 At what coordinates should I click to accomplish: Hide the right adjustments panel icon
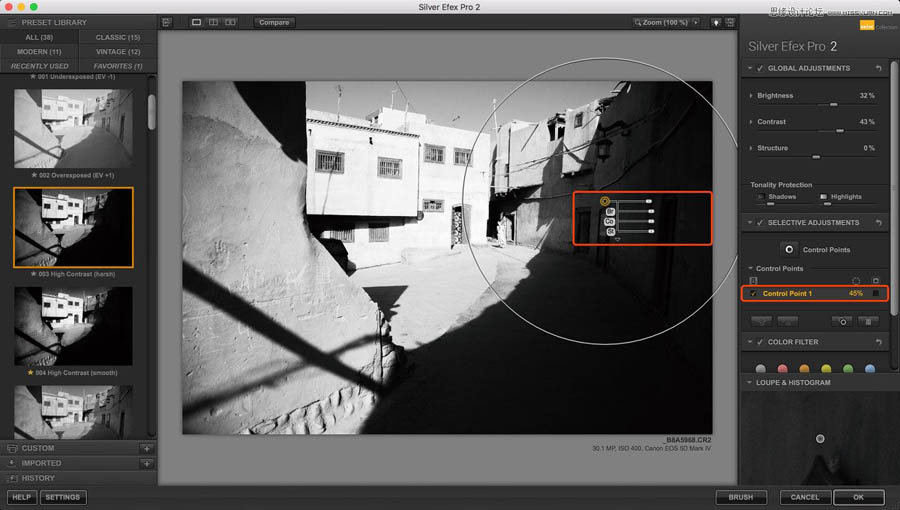[x=730, y=22]
